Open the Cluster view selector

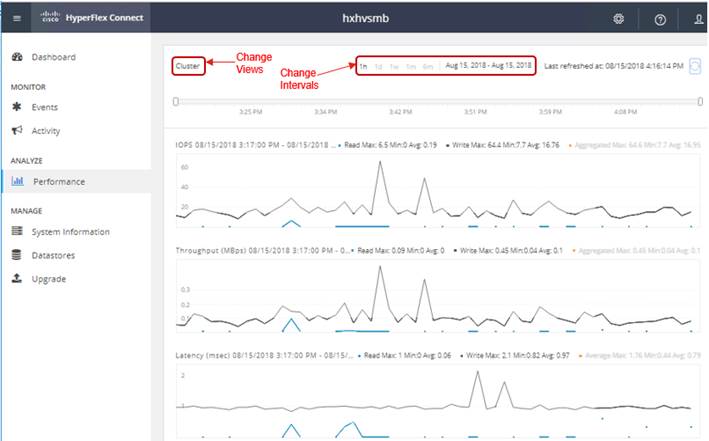point(188,66)
